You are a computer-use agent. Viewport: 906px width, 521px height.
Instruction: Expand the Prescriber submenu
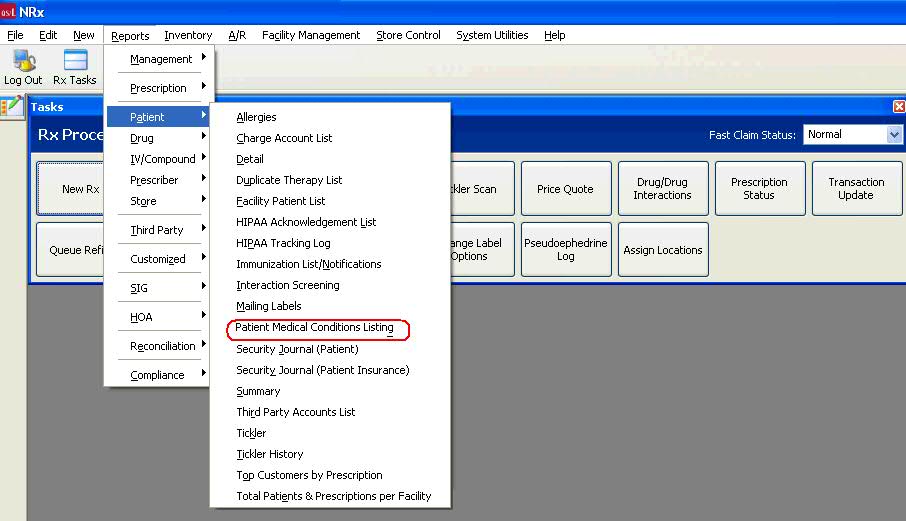[159, 180]
